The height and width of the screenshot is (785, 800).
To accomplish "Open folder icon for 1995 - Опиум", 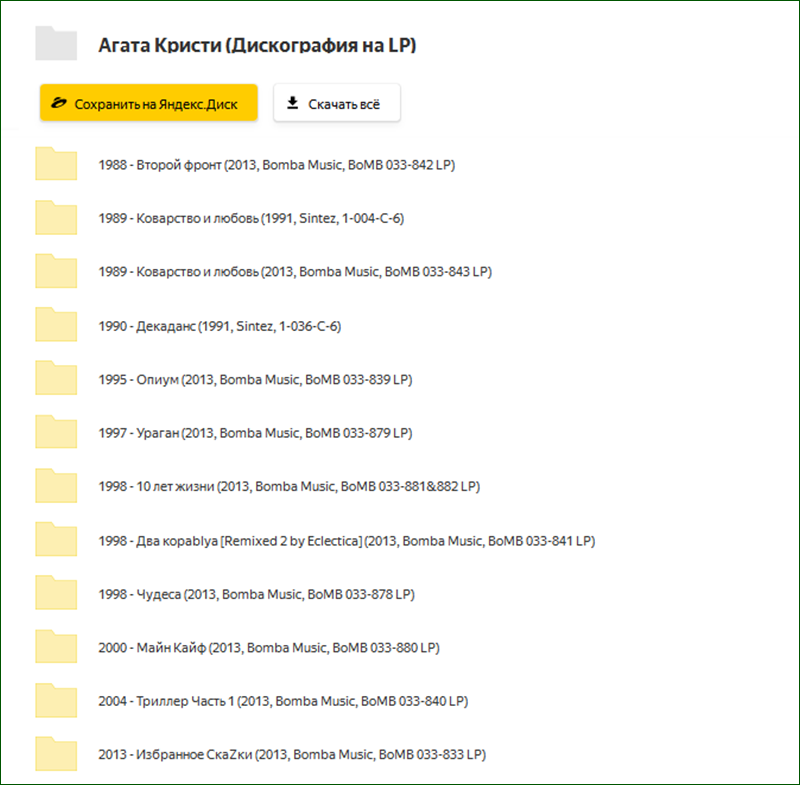I will (x=56, y=378).
